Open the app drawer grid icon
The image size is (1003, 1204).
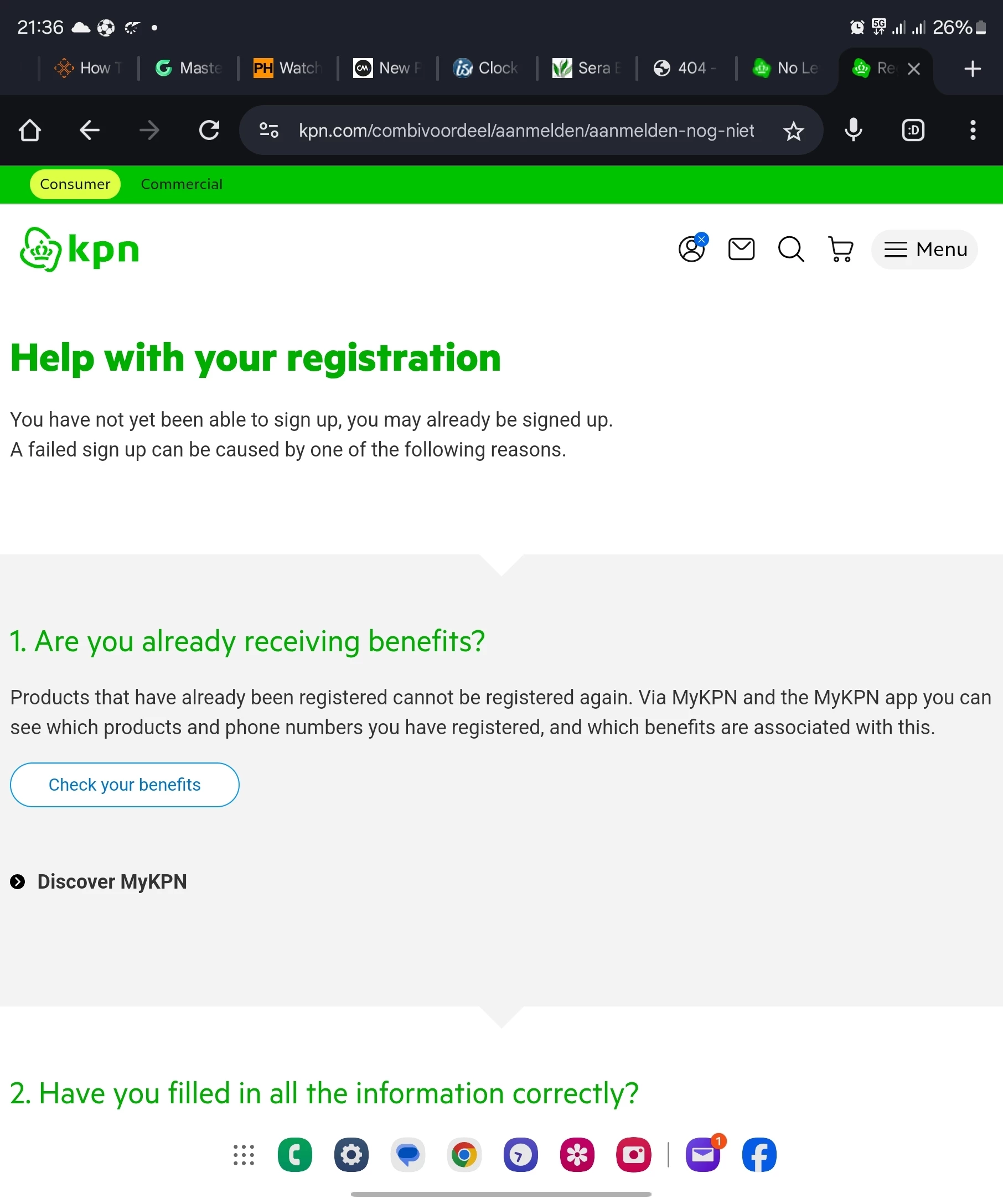(x=244, y=1155)
